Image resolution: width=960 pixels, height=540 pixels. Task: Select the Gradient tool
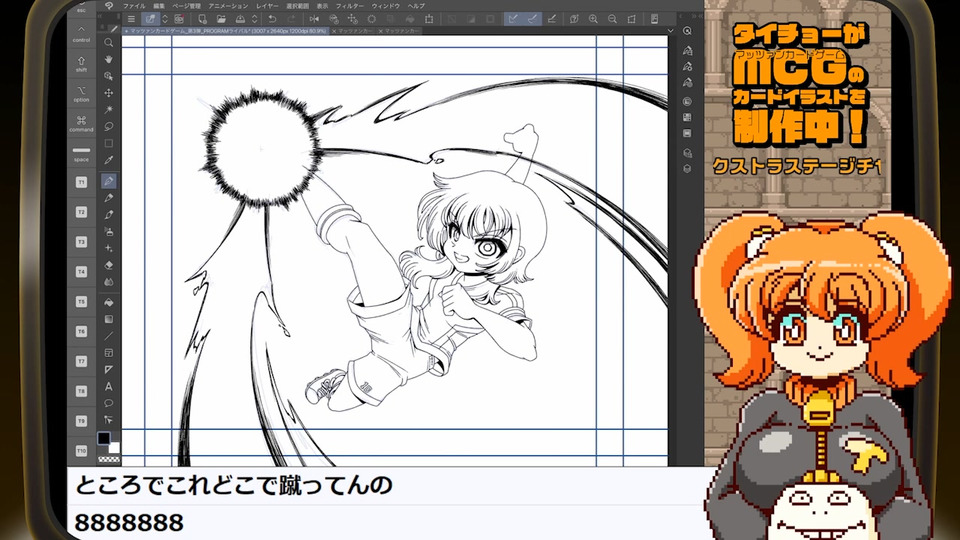pyautogui.click(x=108, y=319)
